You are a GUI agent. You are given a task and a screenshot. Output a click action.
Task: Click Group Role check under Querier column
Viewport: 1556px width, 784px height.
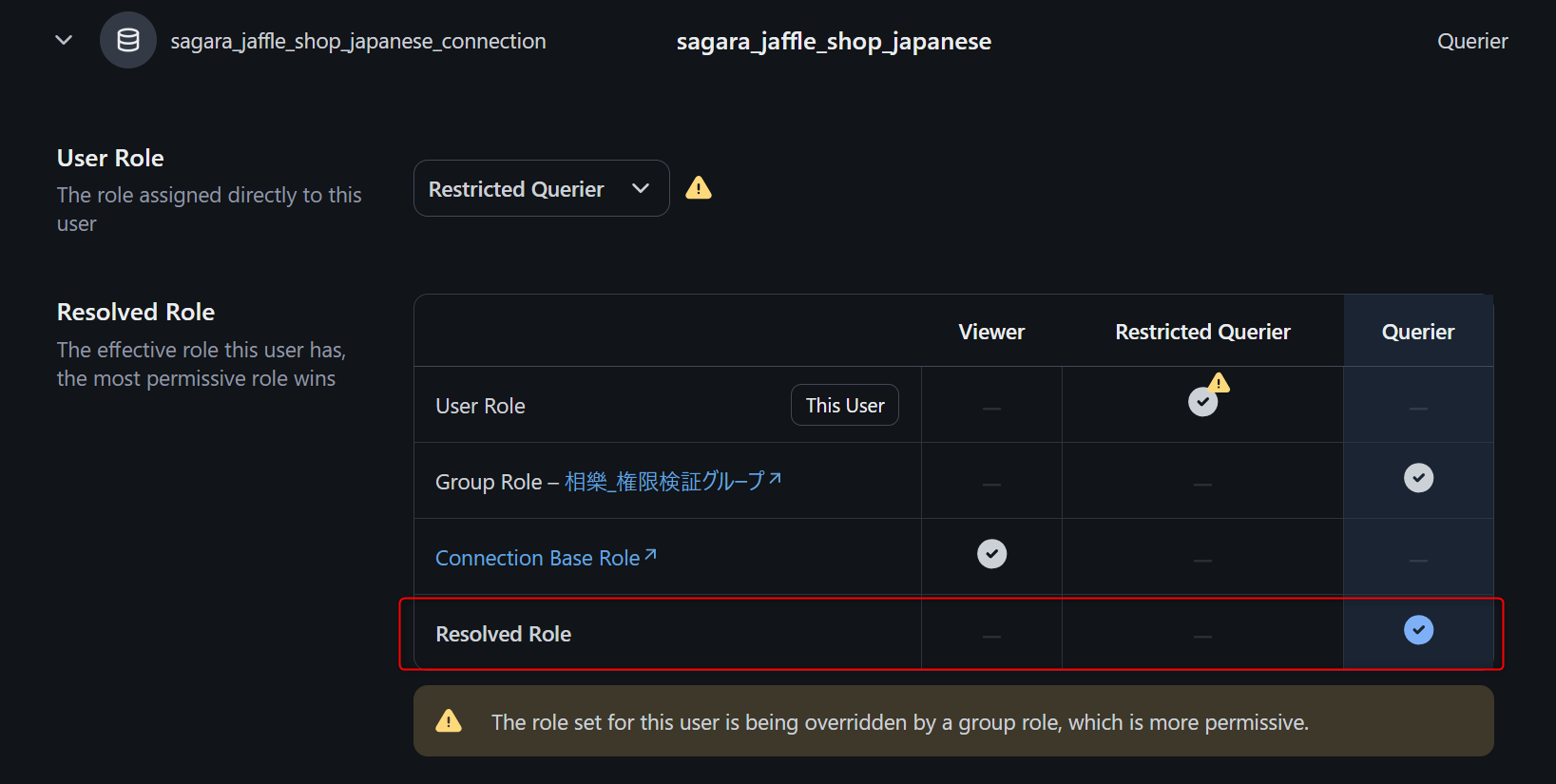click(1418, 478)
